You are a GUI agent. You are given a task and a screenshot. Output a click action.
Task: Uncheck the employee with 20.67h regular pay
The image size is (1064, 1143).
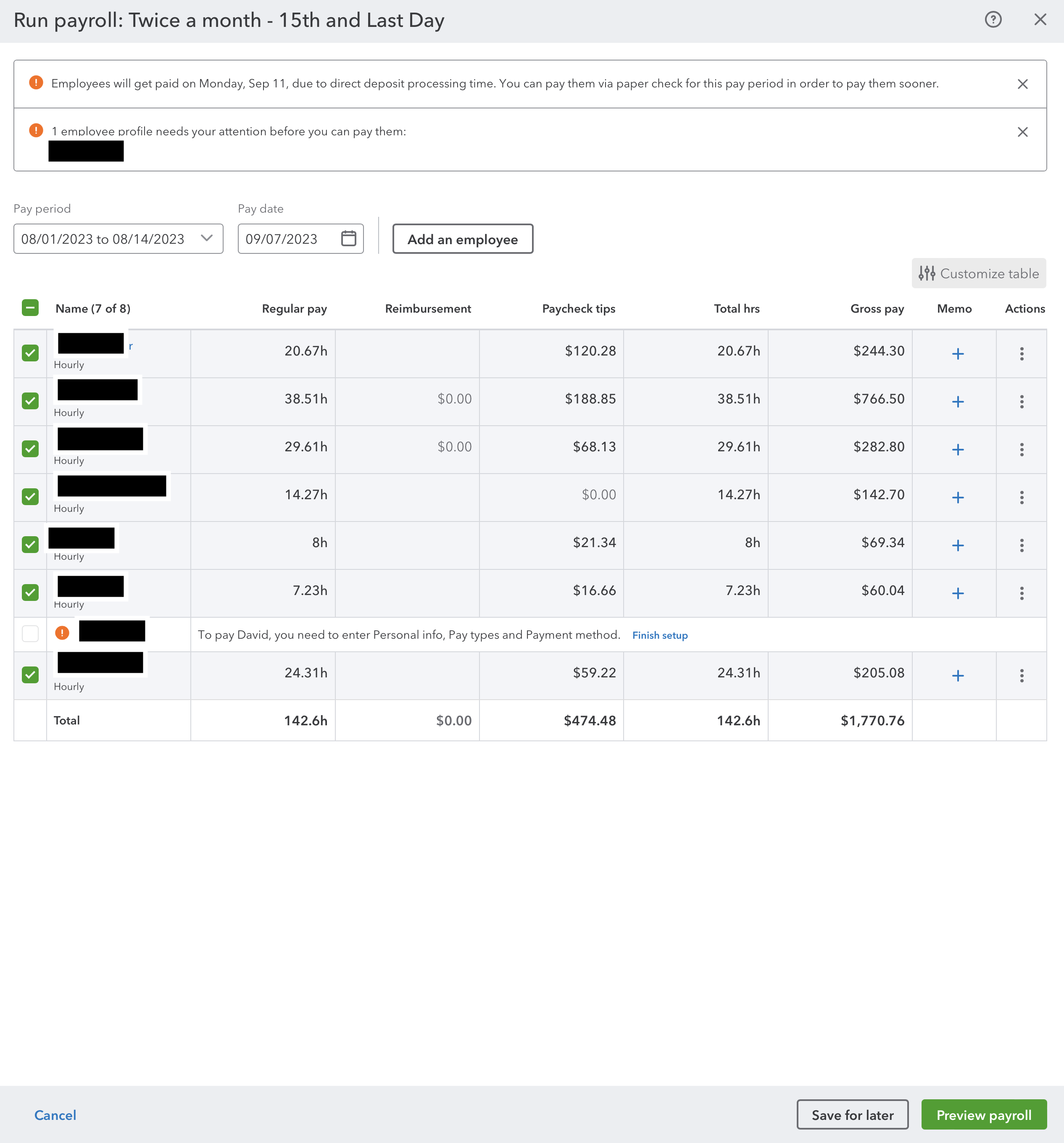(30, 353)
